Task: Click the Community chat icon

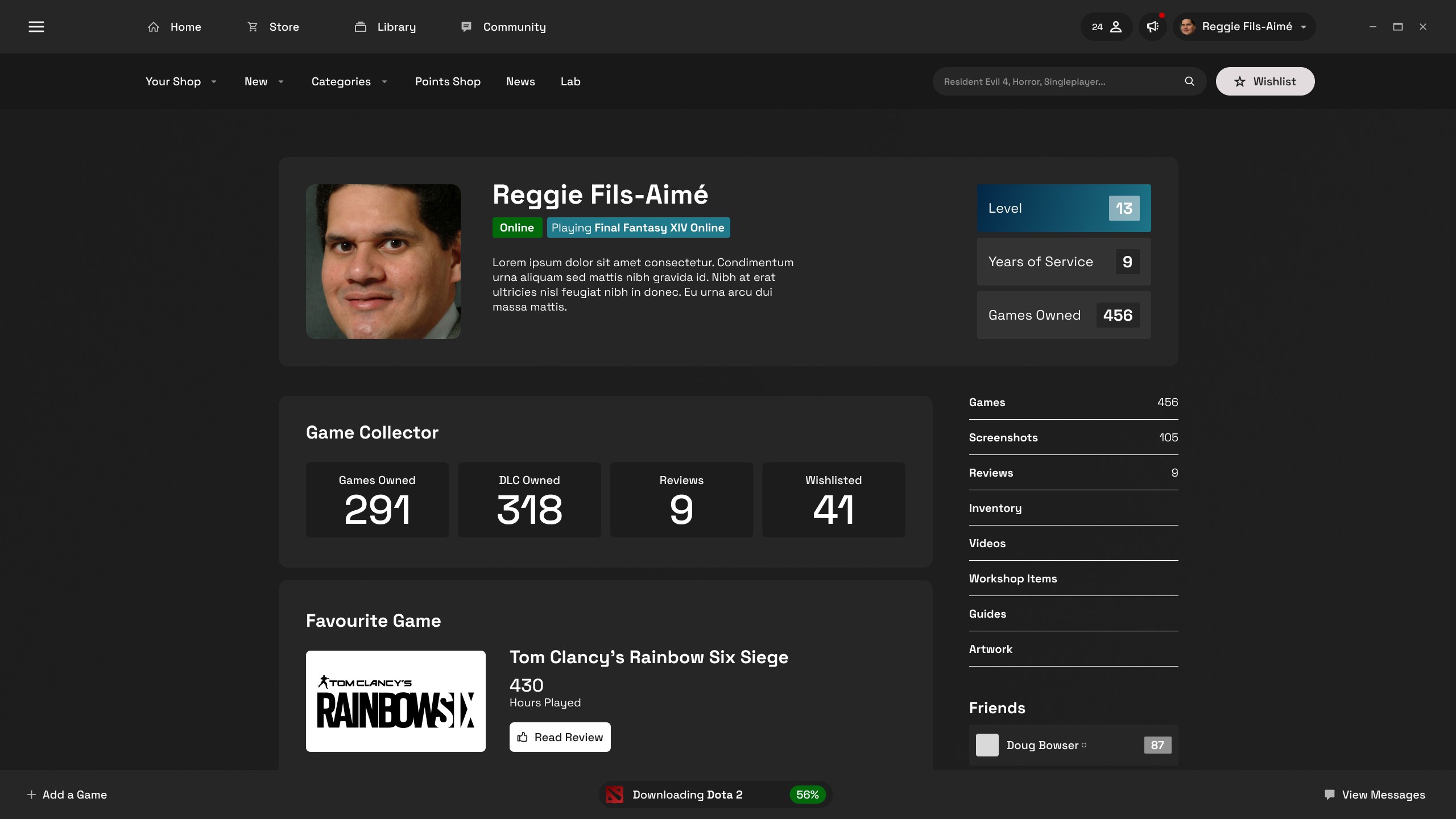Action: [x=466, y=27]
